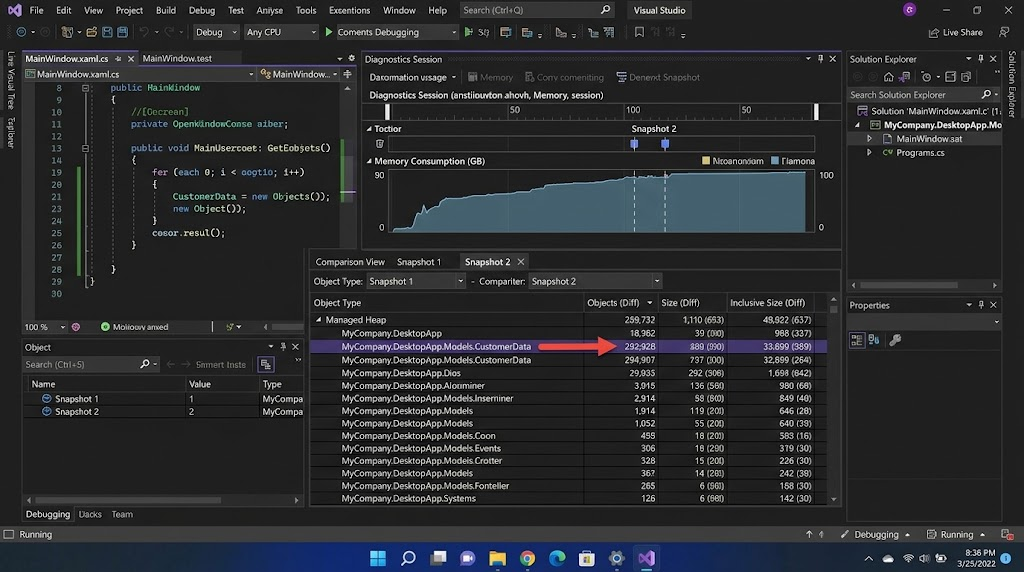This screenshot has height=572, width=1024.
Task: Click the filter icon in the Object panel toolbar
Action: (x=266, y=364)
